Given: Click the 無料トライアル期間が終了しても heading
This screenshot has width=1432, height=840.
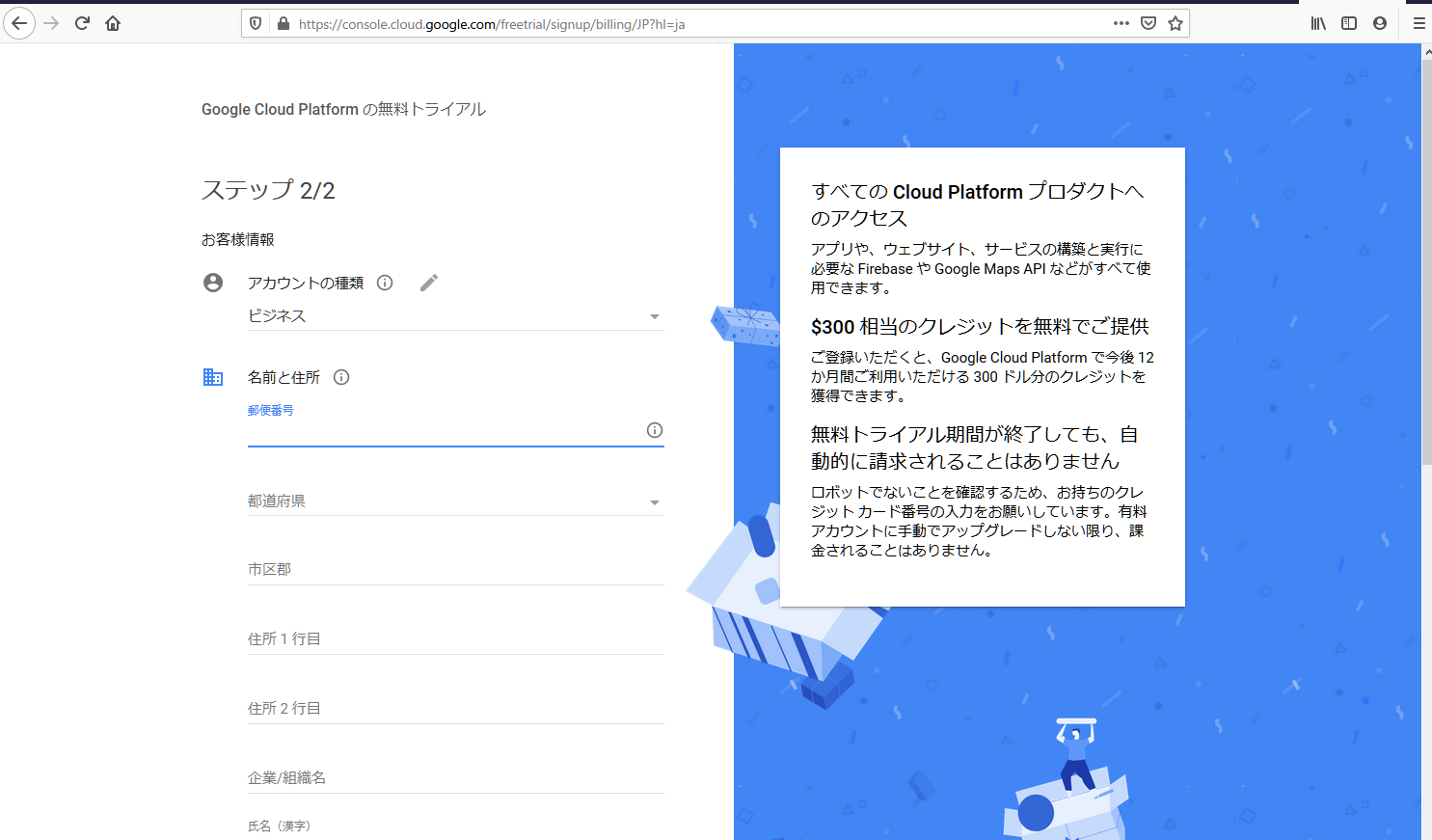Looking at the screenshot, I should click(x=974, y=447).
